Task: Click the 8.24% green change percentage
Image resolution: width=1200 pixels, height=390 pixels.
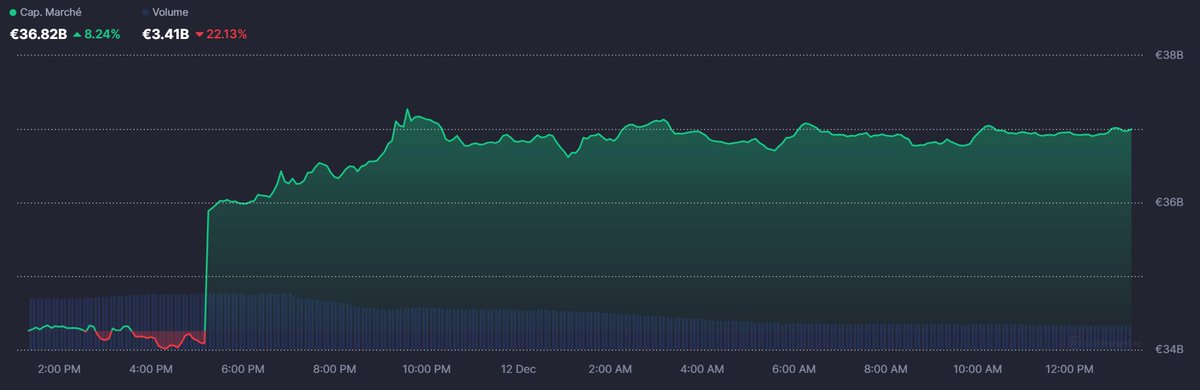Action: pos(103,34)
